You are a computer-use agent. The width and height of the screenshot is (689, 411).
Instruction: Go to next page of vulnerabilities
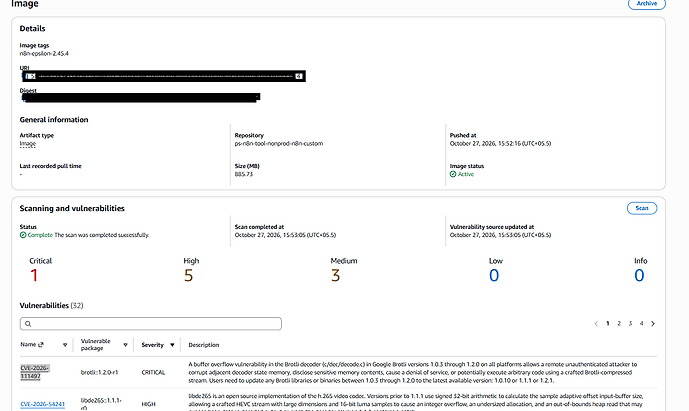coord(653,324)
